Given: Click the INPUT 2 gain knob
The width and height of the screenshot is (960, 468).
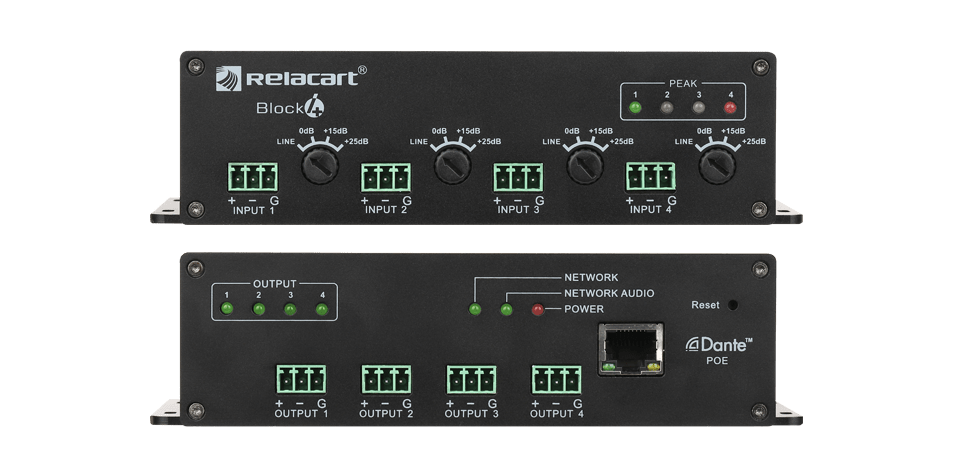Looking at the screenshot, I should click(x=452, y=164).
